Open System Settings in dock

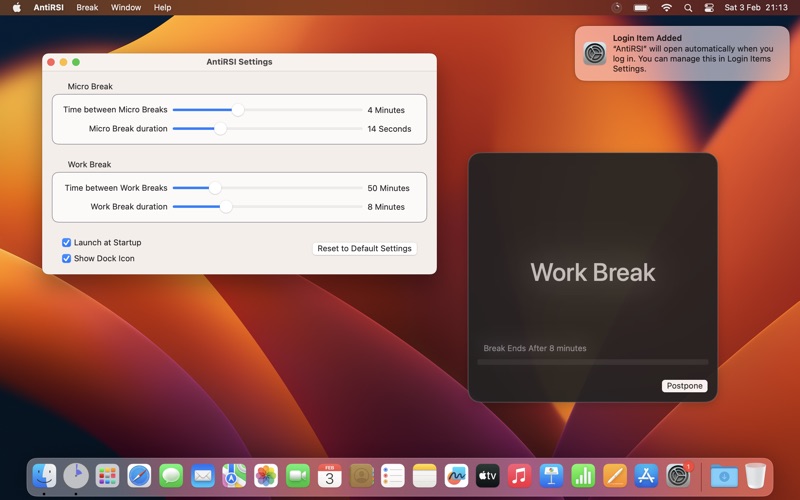pos(678,476)
